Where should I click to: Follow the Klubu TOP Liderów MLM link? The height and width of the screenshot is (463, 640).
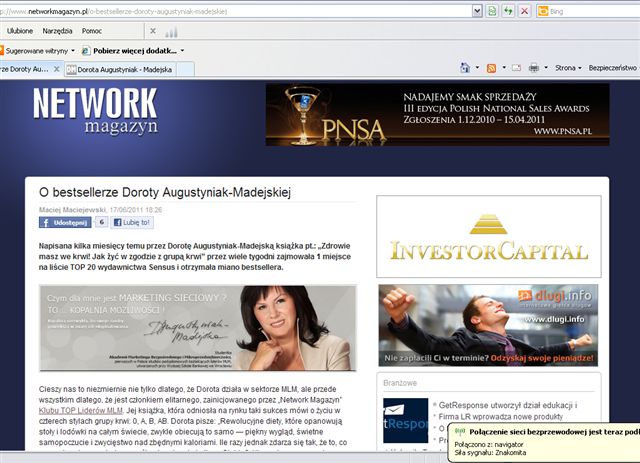click(x=80, y=410)
